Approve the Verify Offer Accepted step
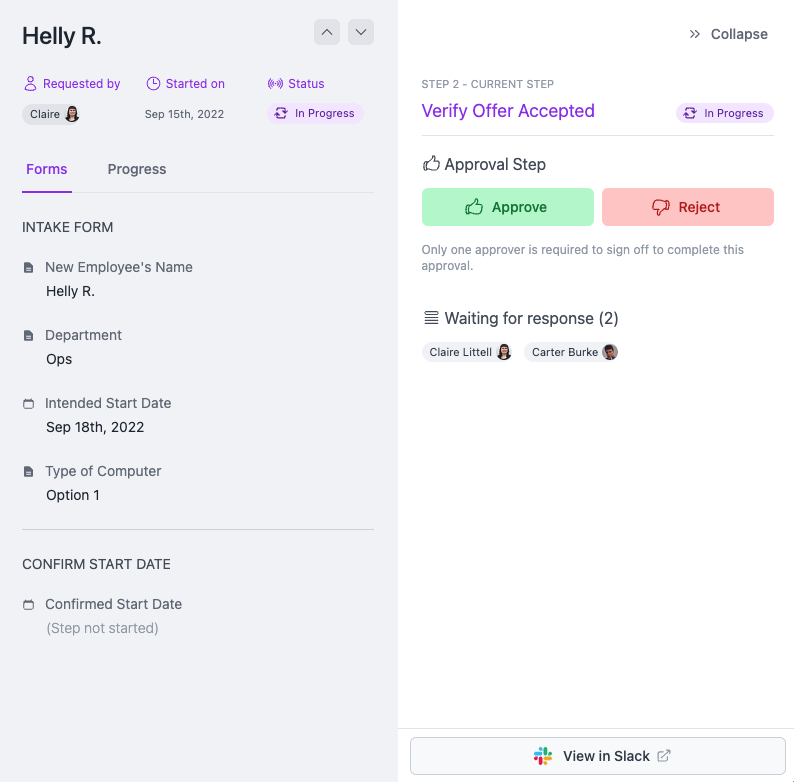Viewport: 794px width, 782px height. pyautogui.click(x=507, y=207)
